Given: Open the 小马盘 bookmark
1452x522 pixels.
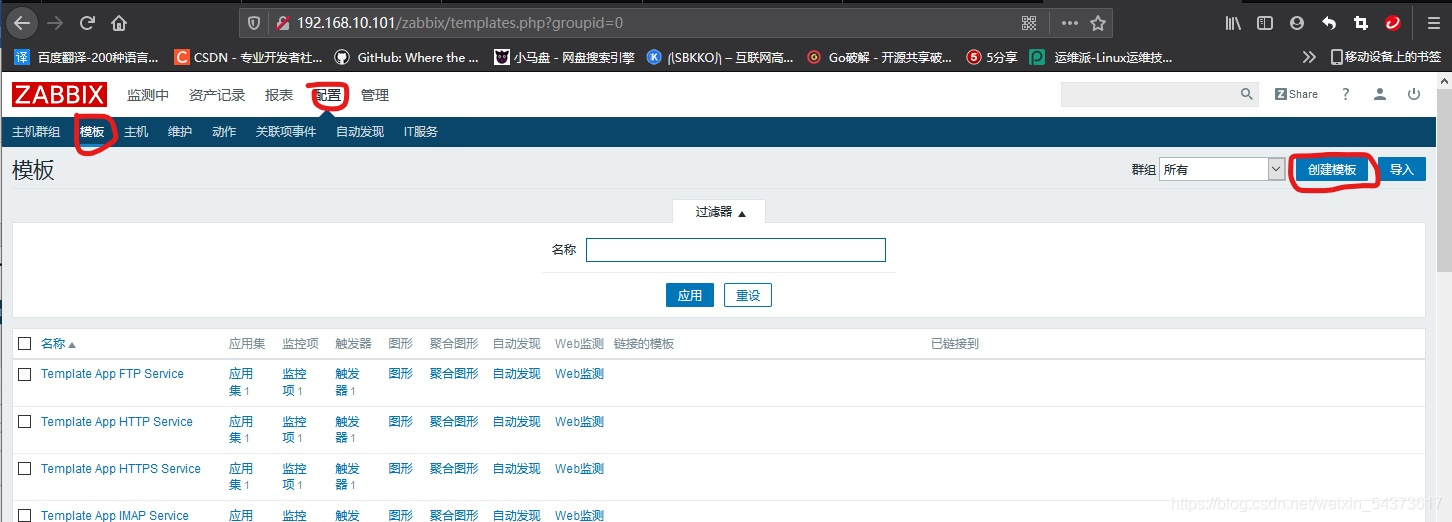Looking at the screenshot, I should (x=564, y=57).
